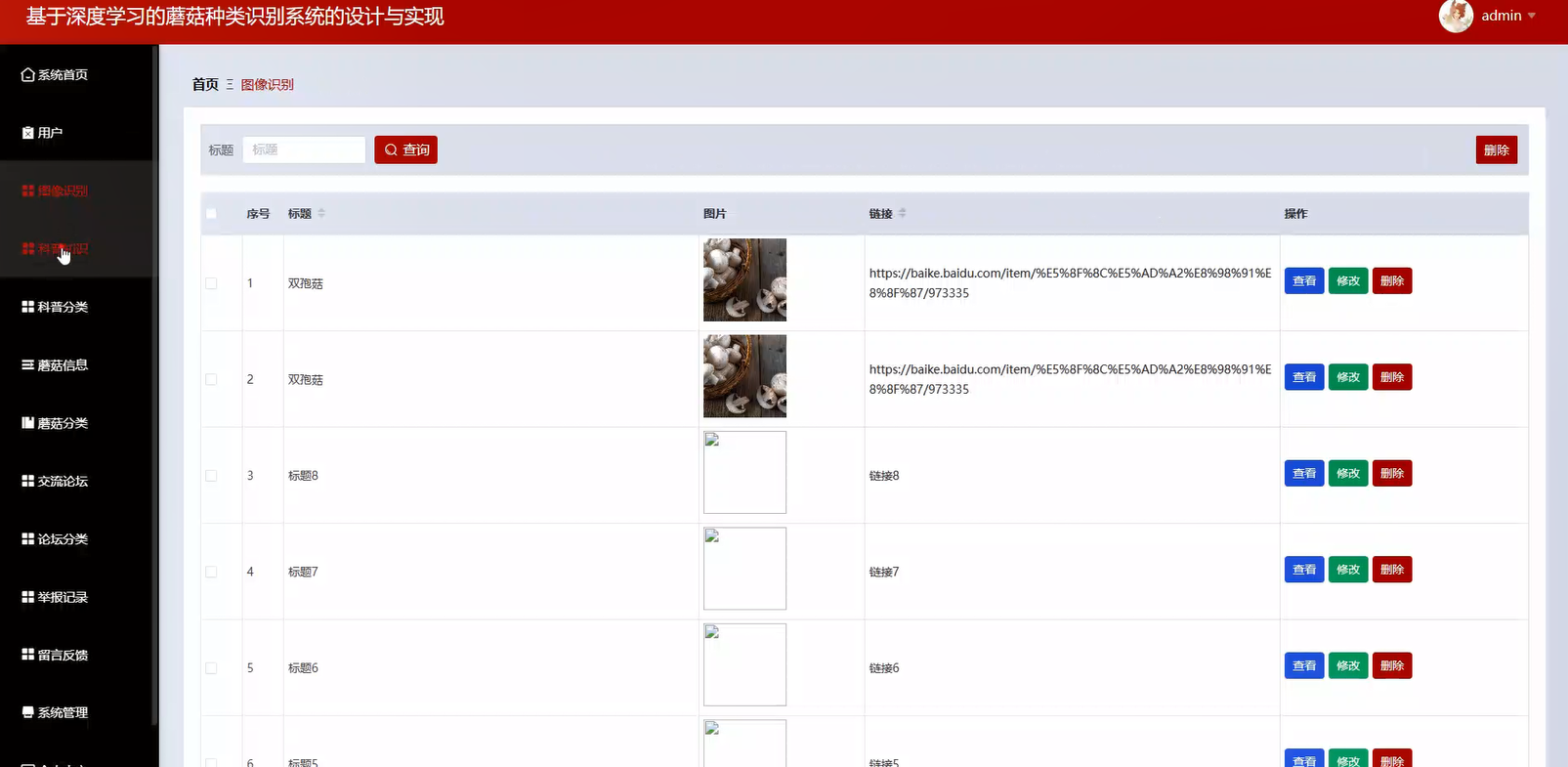Go to 用户 menu item

(x=76, y=133)
